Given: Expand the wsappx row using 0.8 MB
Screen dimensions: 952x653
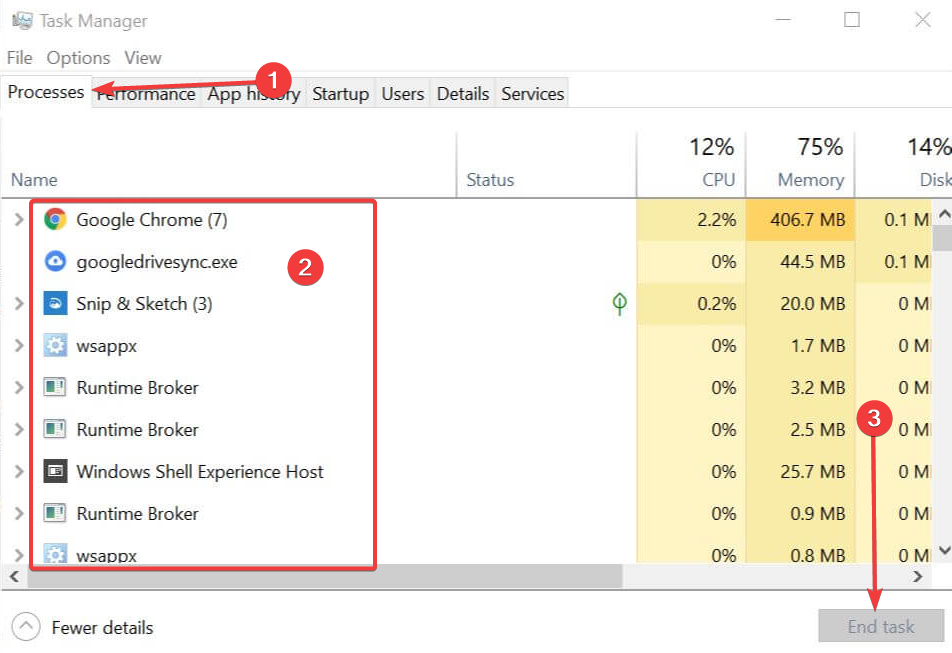Looking at the screenshot, I should point(19,555).
